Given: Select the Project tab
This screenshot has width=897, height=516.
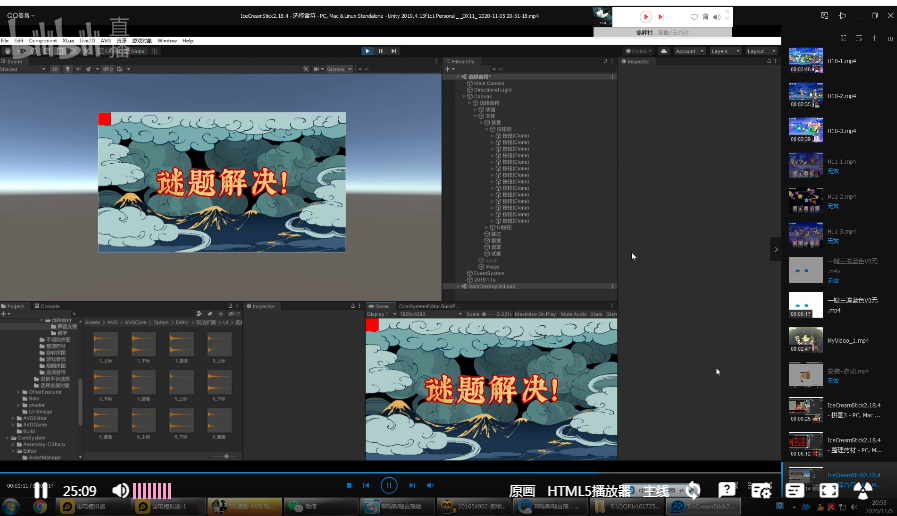Looking at the screenshot, I should click(x=13, y=306).
